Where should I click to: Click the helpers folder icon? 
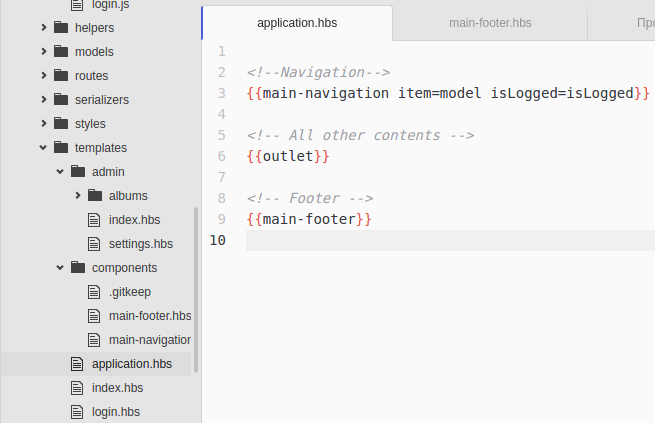point(61,28)
